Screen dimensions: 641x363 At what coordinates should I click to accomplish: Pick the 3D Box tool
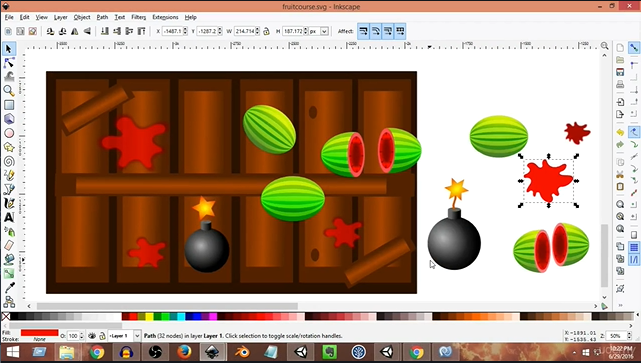[x=9, y=119]
